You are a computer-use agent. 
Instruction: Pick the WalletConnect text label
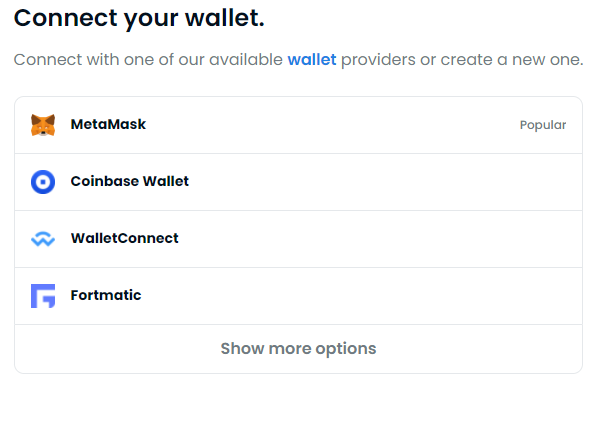click(x=125, y=238)
